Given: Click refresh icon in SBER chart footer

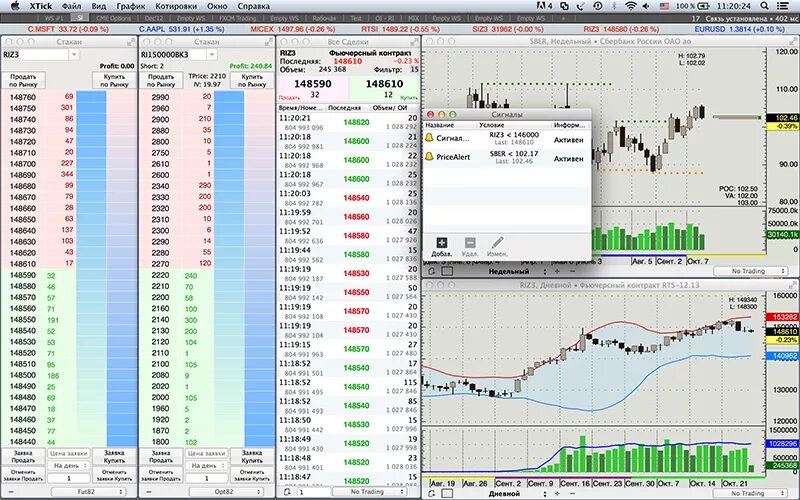Looking at the screenshot, I should (431, 271).
